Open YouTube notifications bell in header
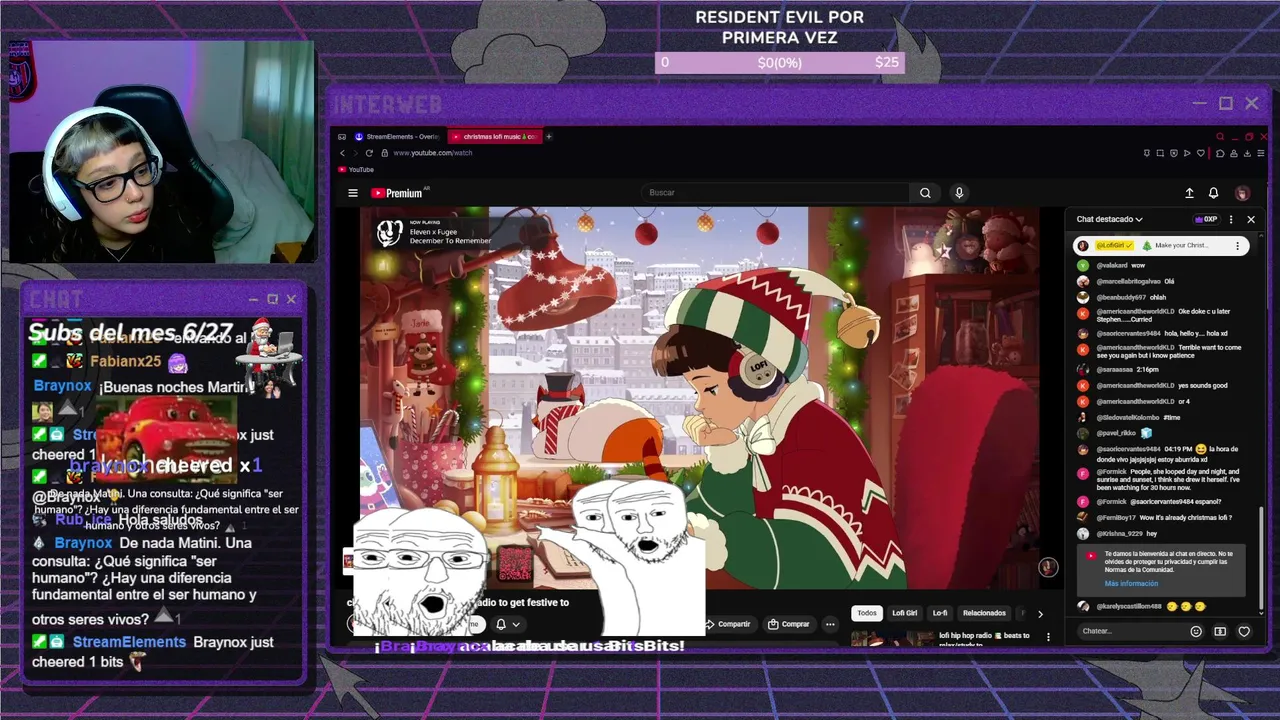Viewport: 1280px width, 720px height. [x=1213, y=193]
